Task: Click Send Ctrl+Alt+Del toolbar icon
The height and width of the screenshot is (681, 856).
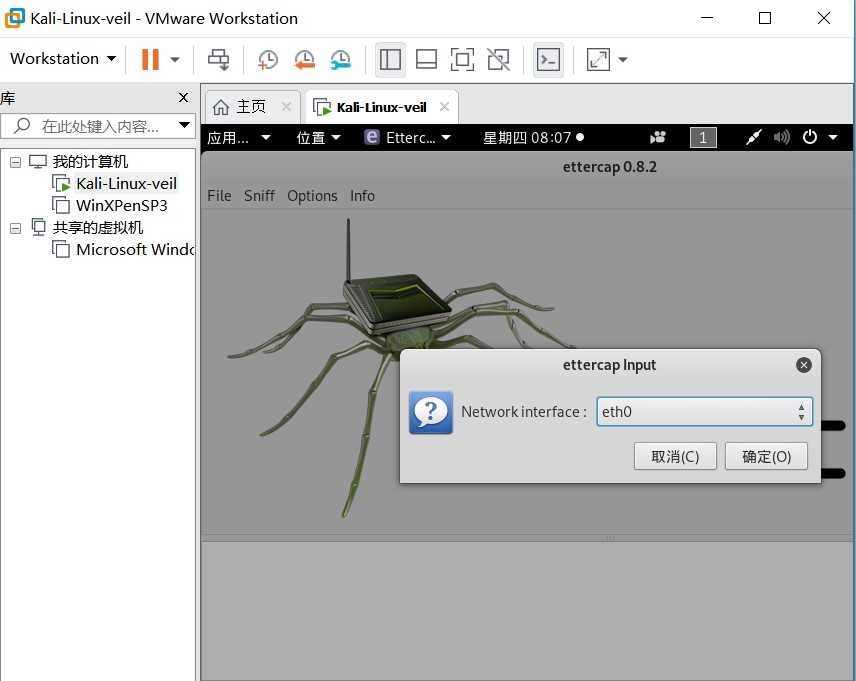Action: 219,59
